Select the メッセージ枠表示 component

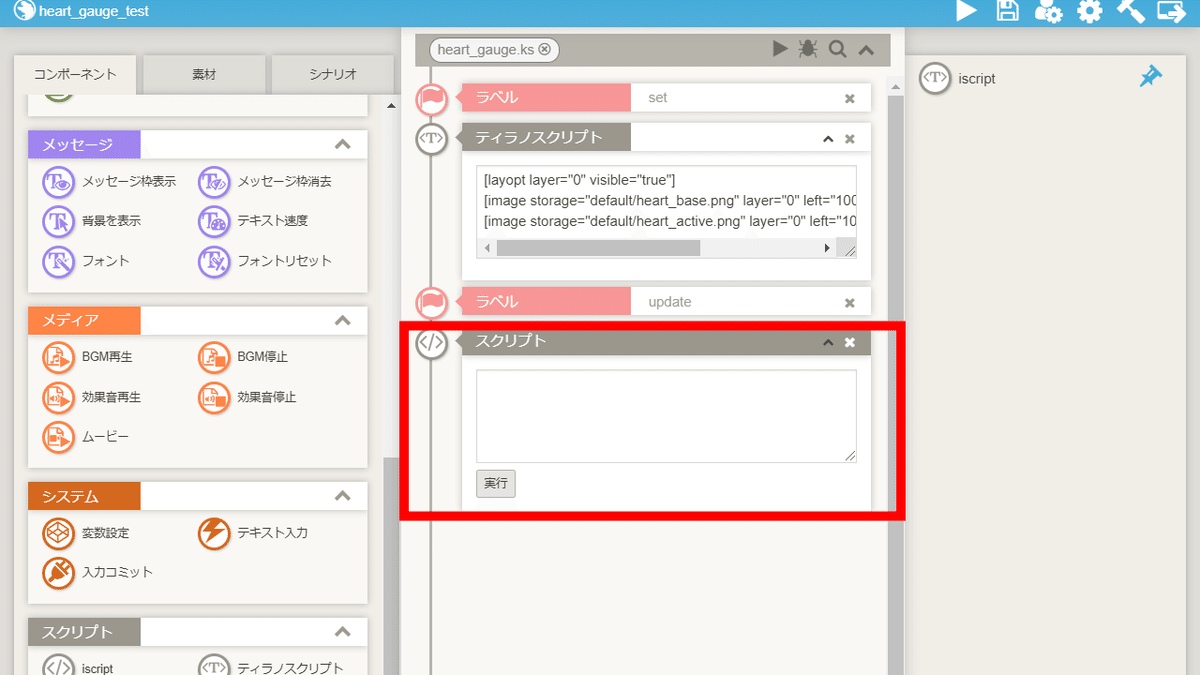109,182
